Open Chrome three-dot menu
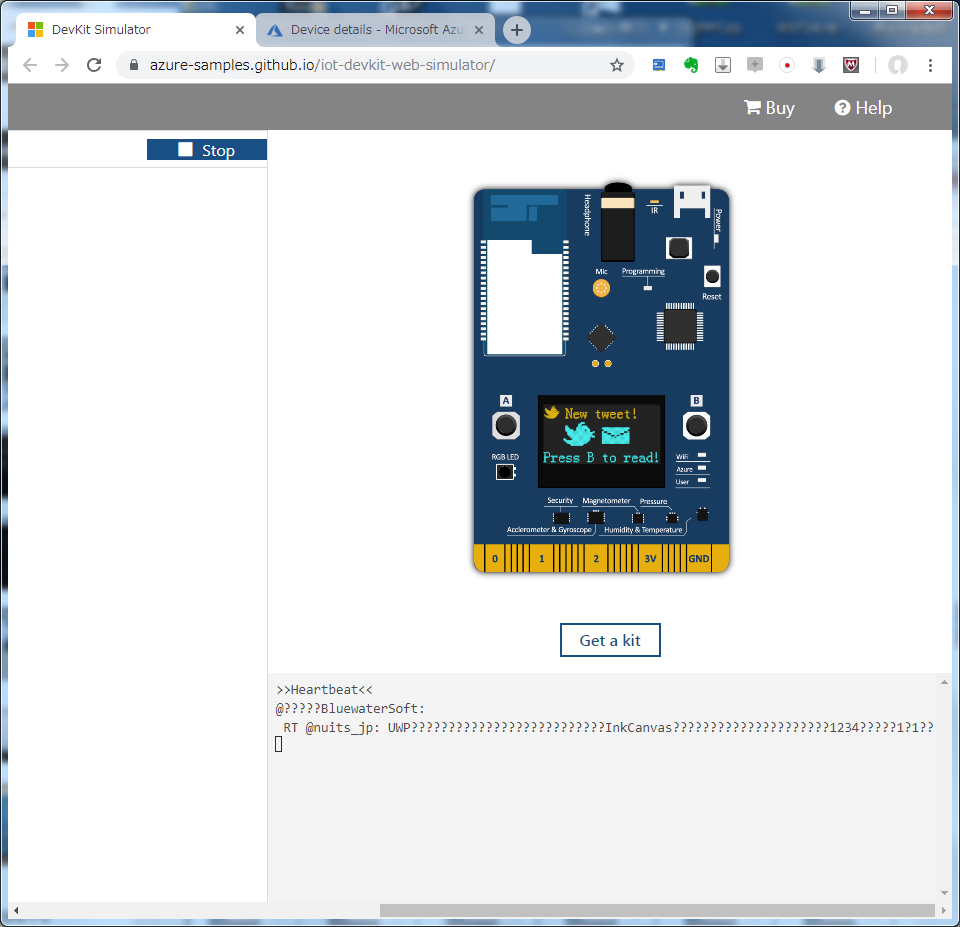 pos(930,65)
